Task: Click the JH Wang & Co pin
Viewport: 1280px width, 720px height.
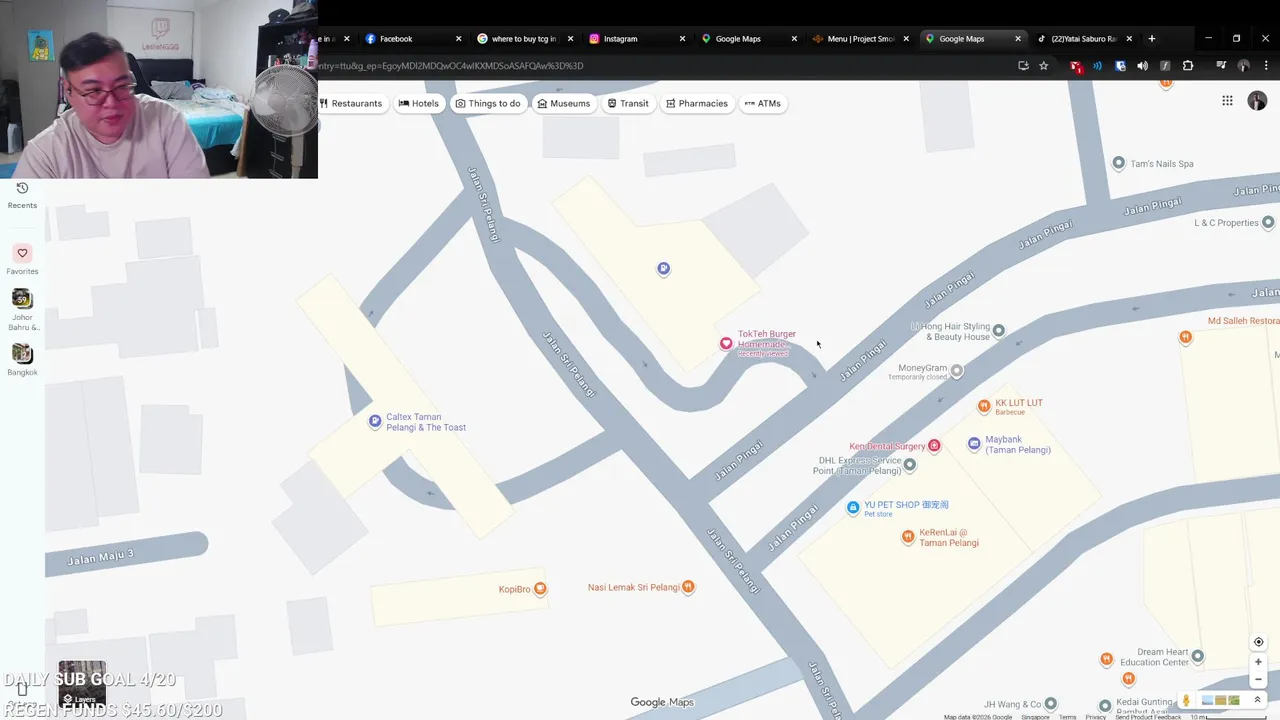Action: pos(1050,704)
